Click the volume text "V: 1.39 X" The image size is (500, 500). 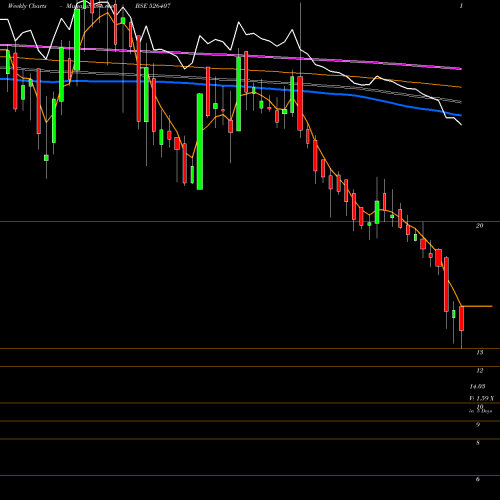481,398
